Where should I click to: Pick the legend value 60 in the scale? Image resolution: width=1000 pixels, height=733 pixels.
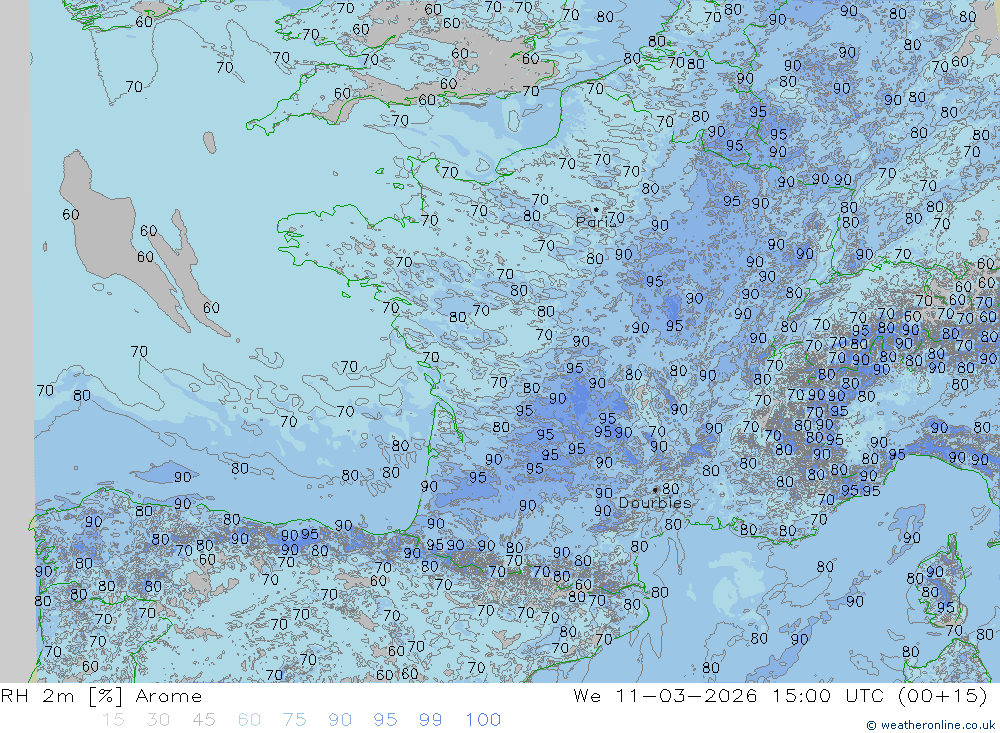[x=249, y=720]
